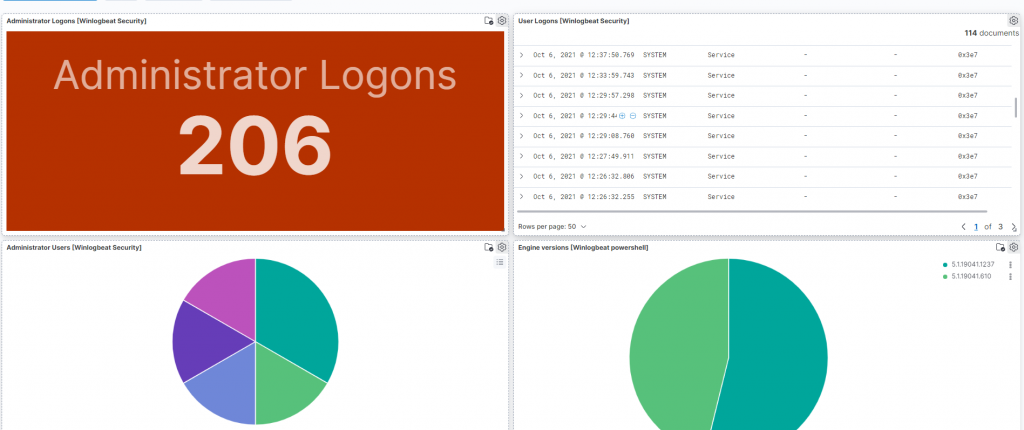Screen dimensions: 1024x430
Task: Click User Logons [Winlogbeat Security] panel title
Action: point(573,21)
